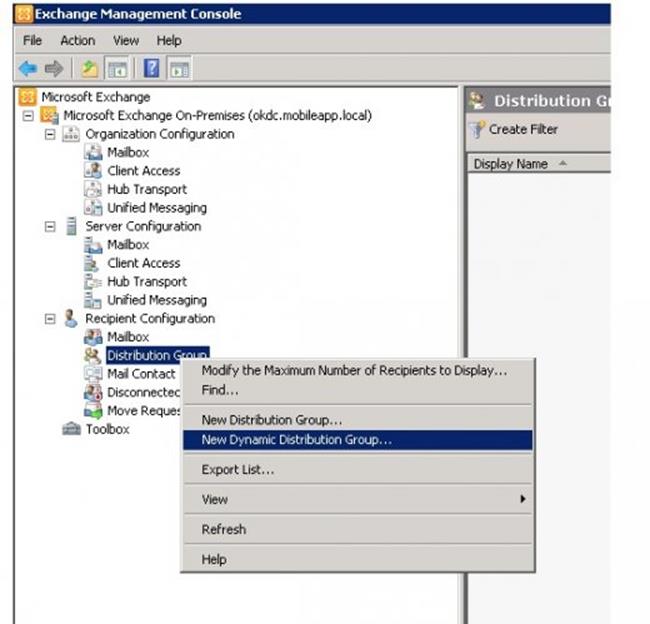Click the Toolbox icon in tree
650x624 pixels.
pyautogui.click(x=71, y=429)
